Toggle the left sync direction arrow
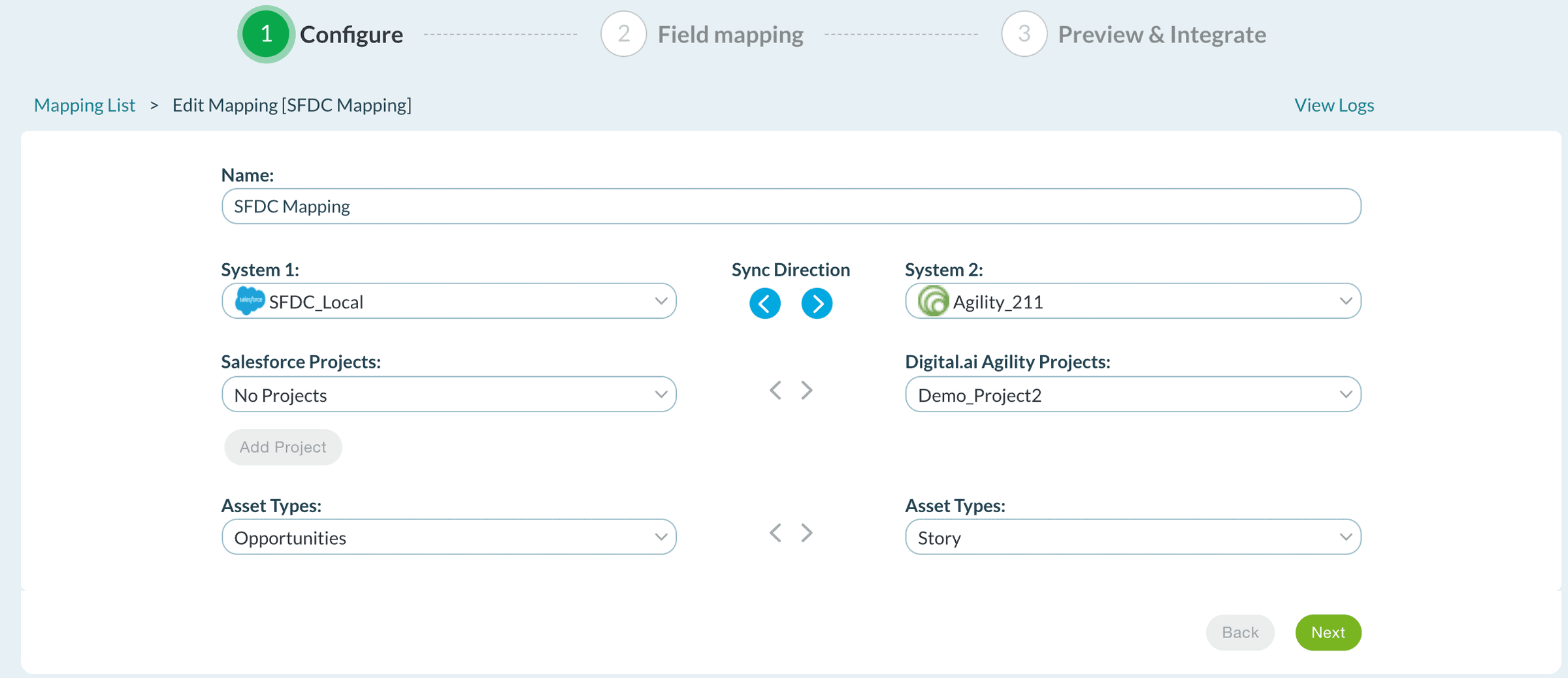The image size is (1568, 678). (x=764, y=304)
